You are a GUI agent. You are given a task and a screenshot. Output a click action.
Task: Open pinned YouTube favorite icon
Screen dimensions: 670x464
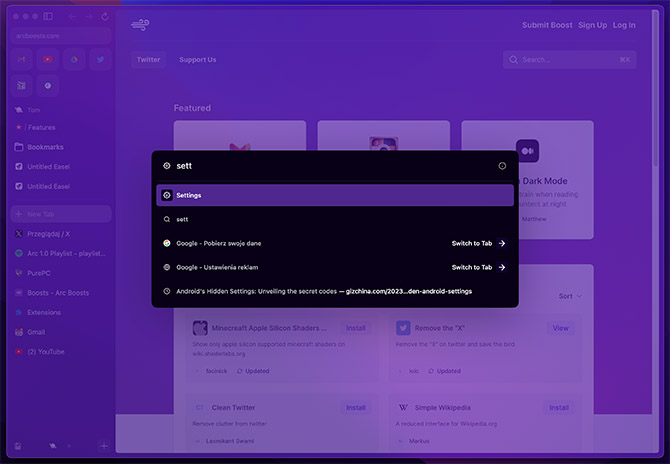48,59
